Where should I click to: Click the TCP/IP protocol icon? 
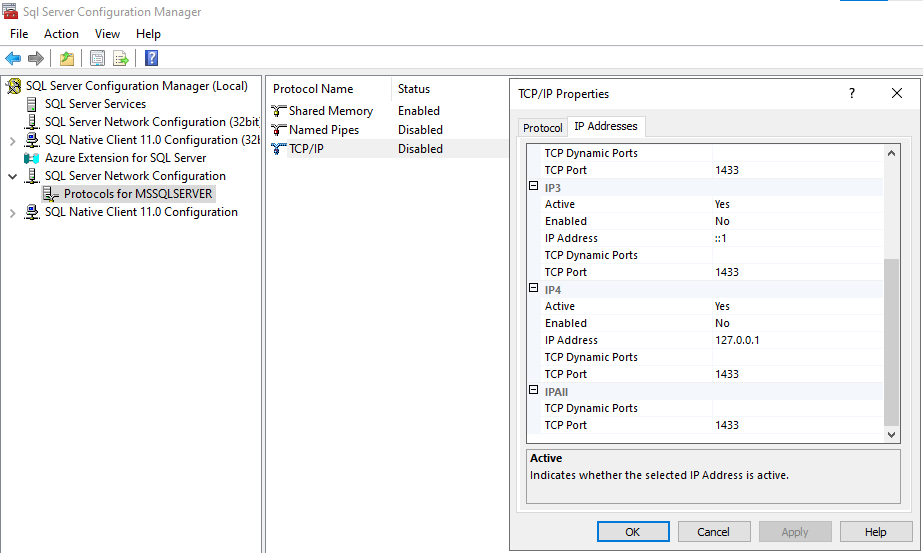(278, 148)
